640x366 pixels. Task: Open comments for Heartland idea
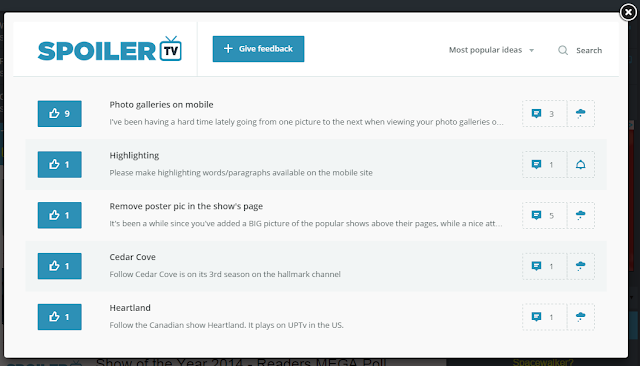544,317
